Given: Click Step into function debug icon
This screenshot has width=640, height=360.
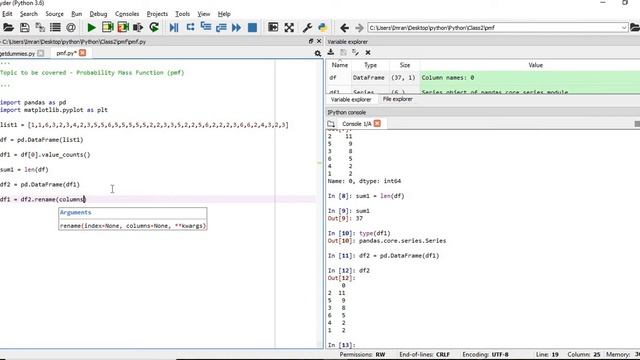Looking at the screenshot, I should [206, 27].
